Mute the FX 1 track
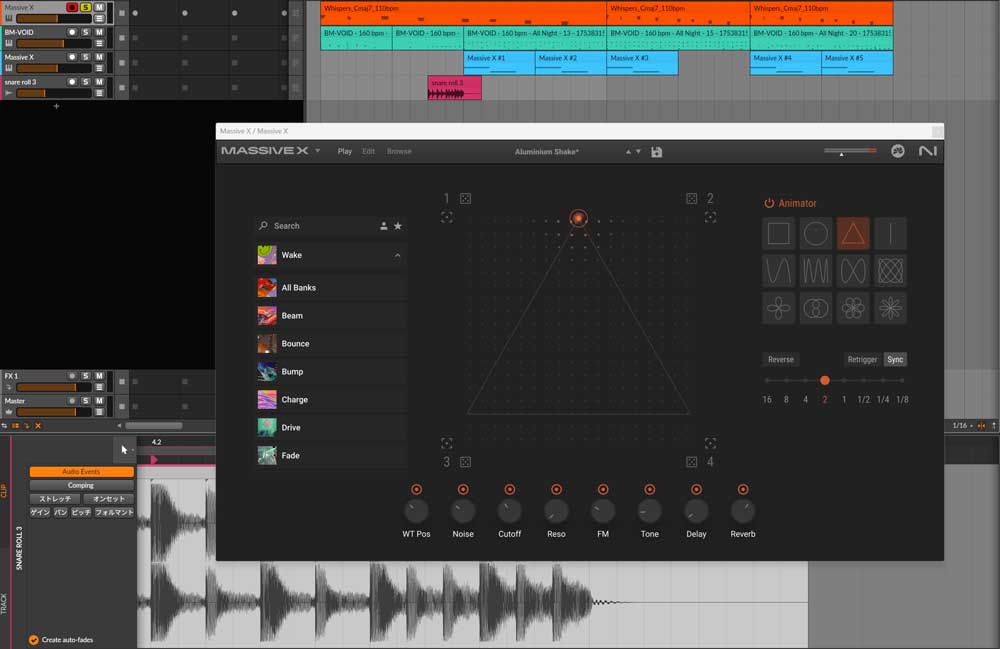Screen dimensions: 1000x649 pyautogui.click(x=99, y=376)
